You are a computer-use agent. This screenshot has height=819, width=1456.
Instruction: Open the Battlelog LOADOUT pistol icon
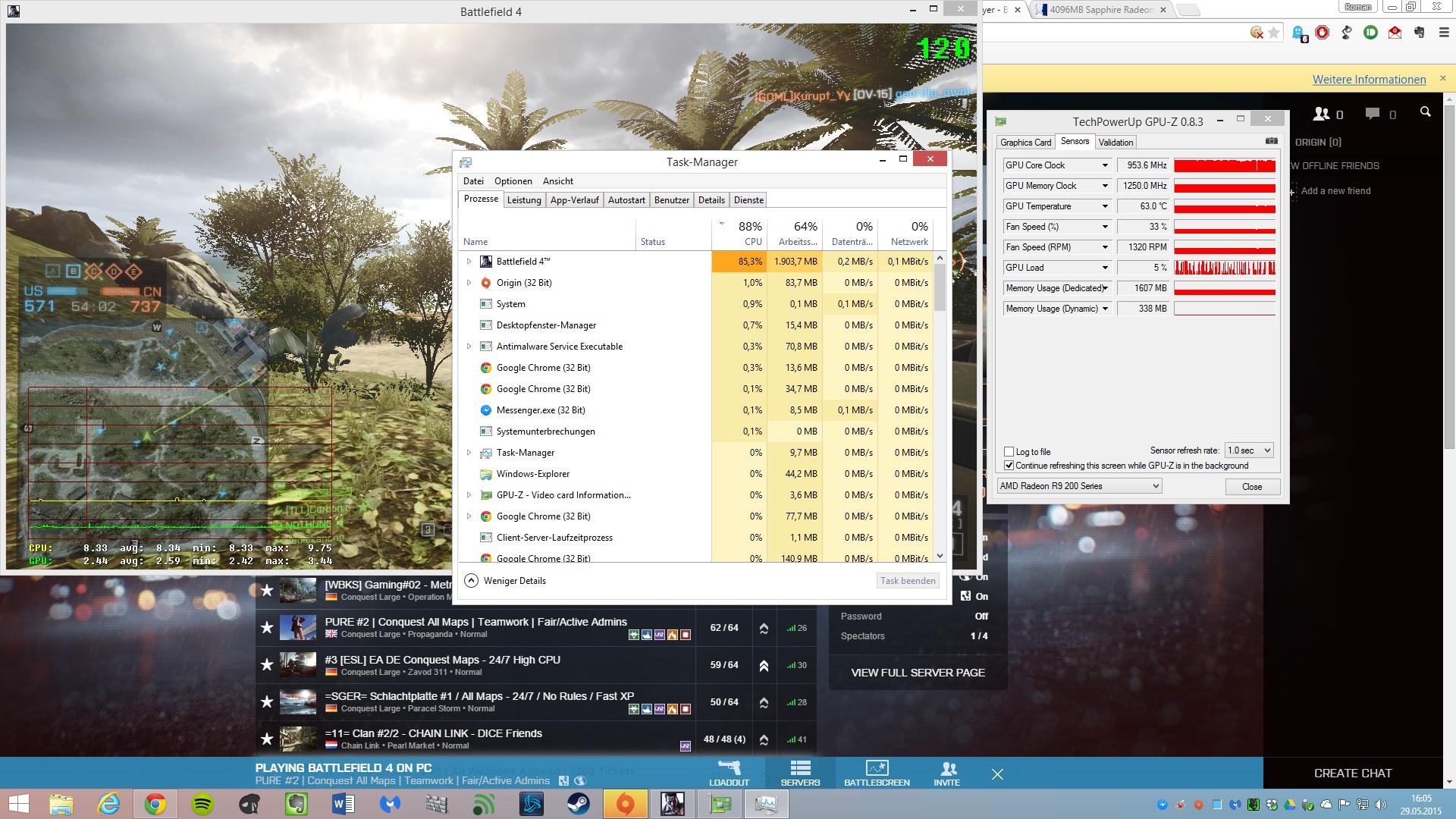coord(729,767)
